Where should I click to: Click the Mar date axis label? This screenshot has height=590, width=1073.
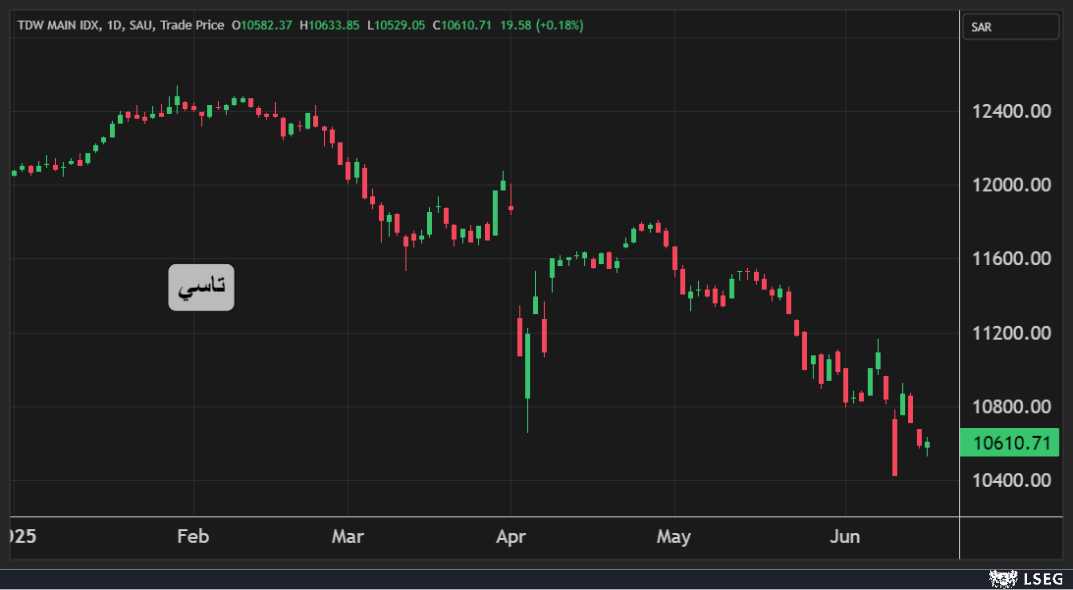coord(348,537)
